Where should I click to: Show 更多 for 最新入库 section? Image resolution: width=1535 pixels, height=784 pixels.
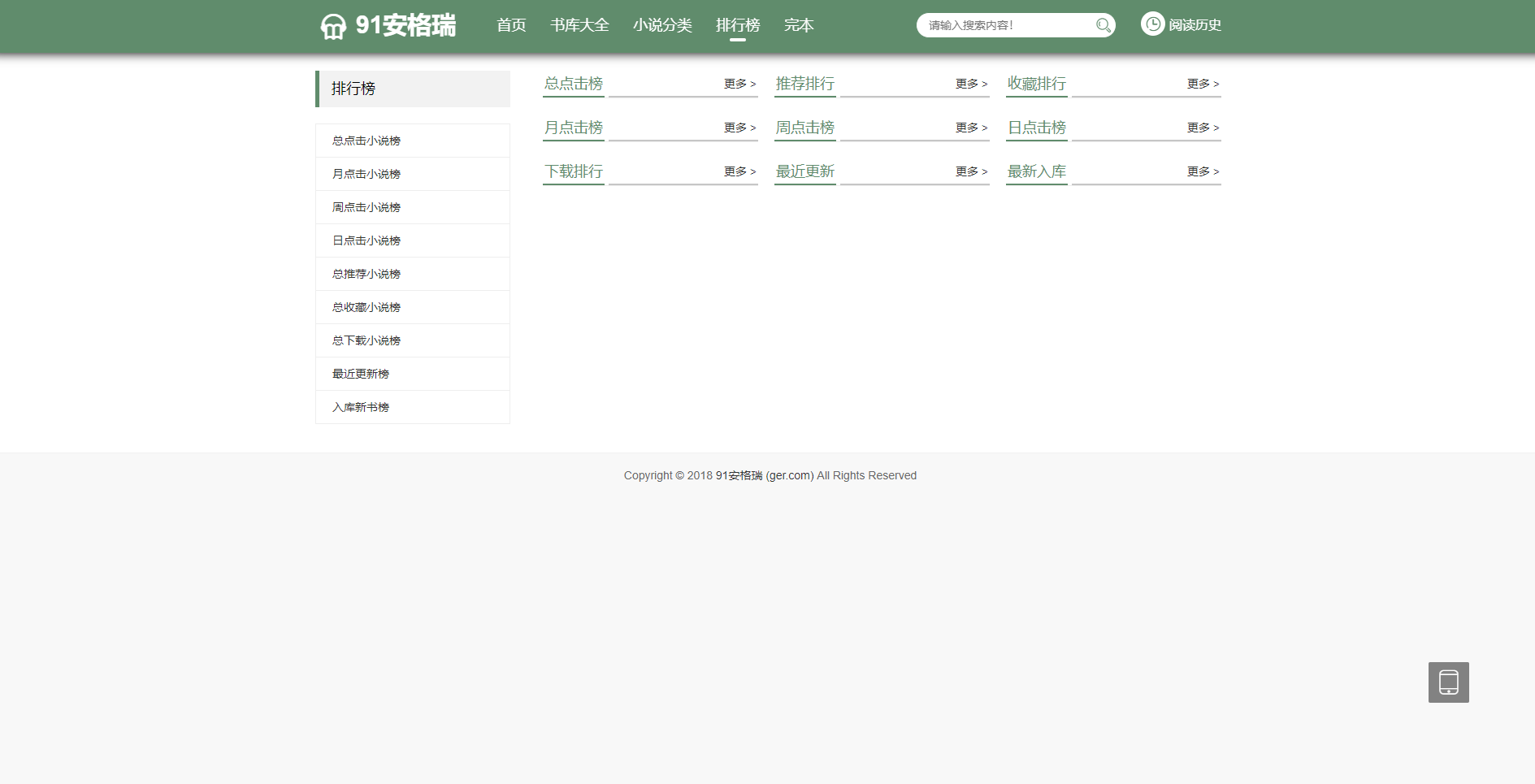pos(1203,171)
